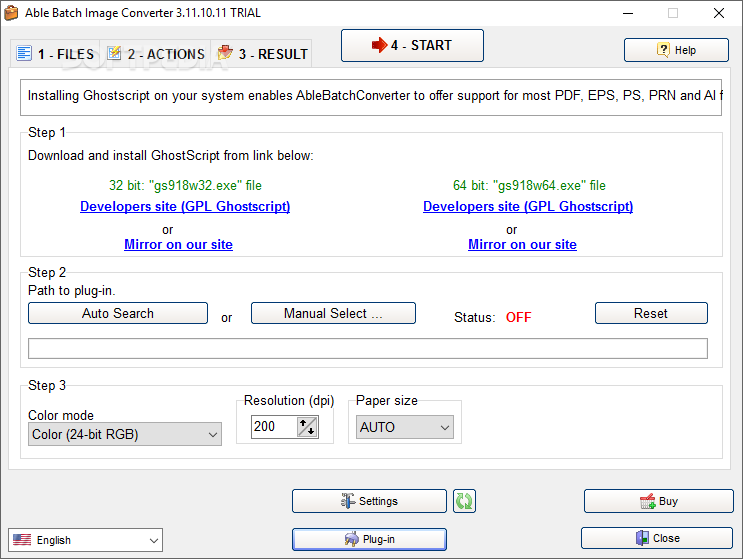Viewport: 743px width, 559px height.
Task: Click the Ghostscript installation info text box
Action: pos(371,98)
